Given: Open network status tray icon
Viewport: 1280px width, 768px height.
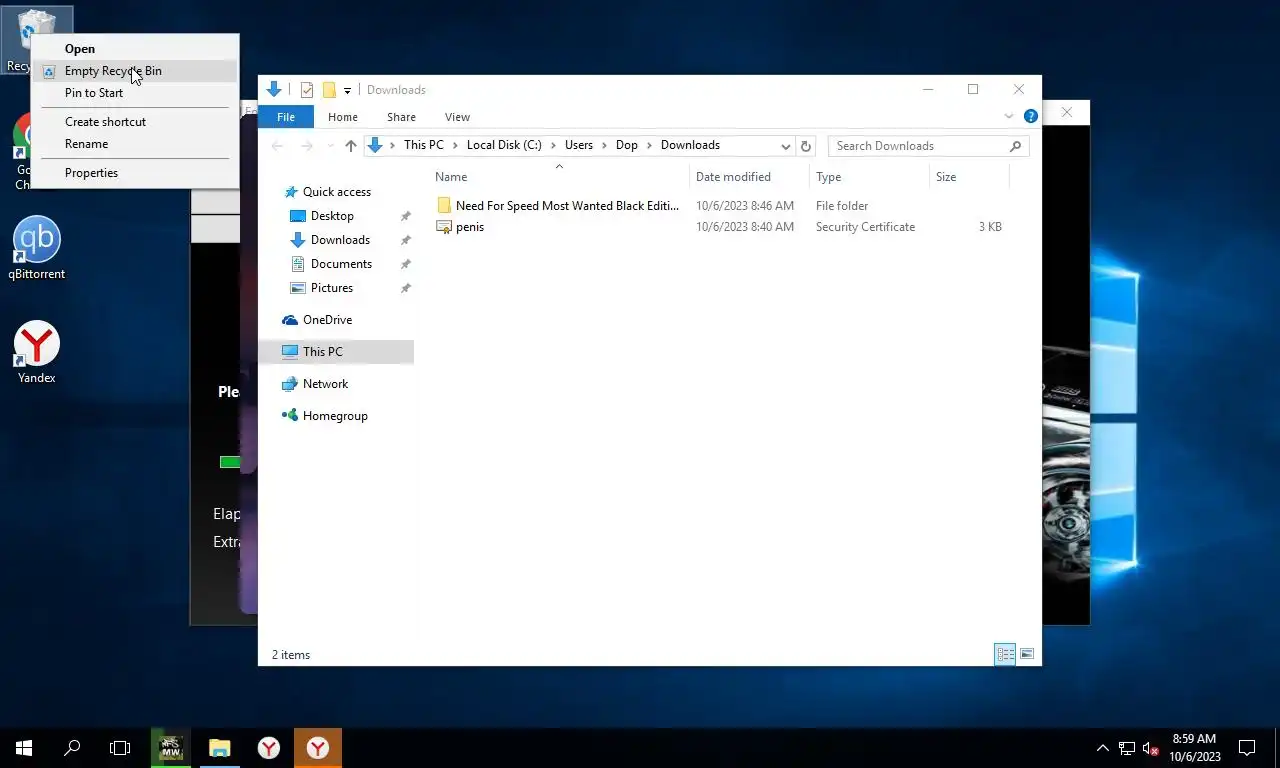Looking at the screenshot, I should point(1127,748).
